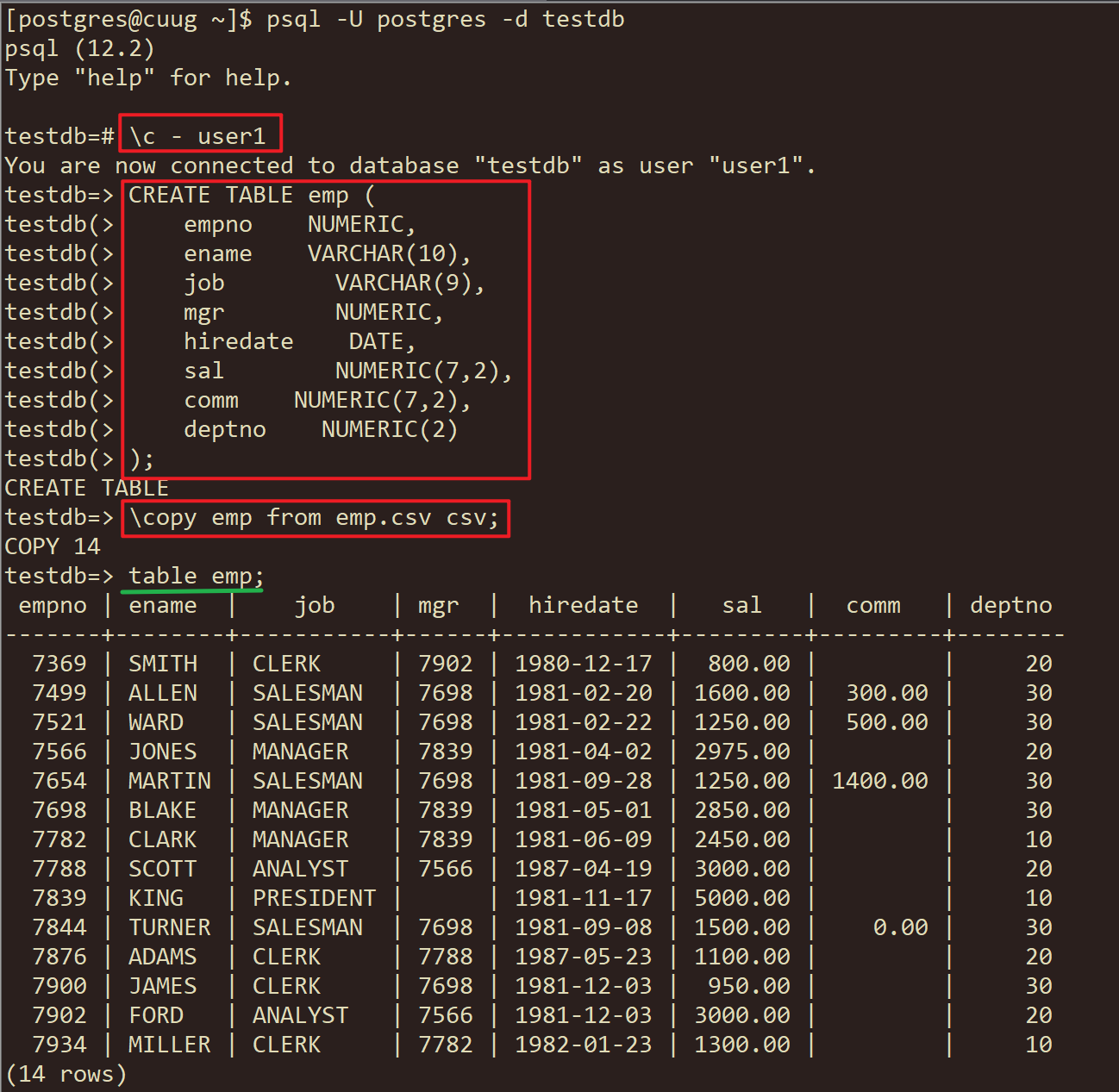The width and height of the screenshot is (1119, 1092).
Task: Click the salary 1300.00
Action: [742, 1045]
